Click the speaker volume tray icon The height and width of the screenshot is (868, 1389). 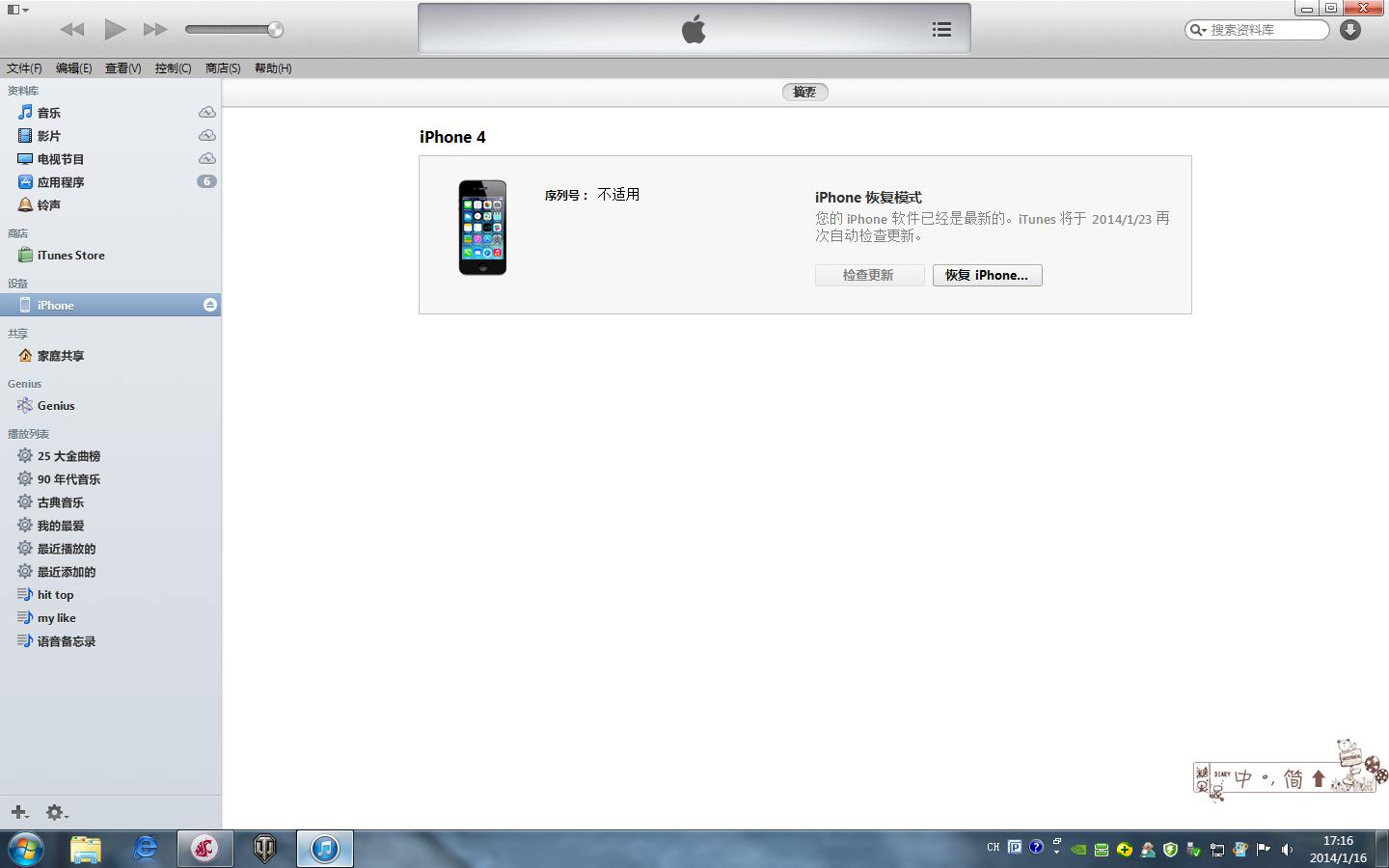point(1287,850)
